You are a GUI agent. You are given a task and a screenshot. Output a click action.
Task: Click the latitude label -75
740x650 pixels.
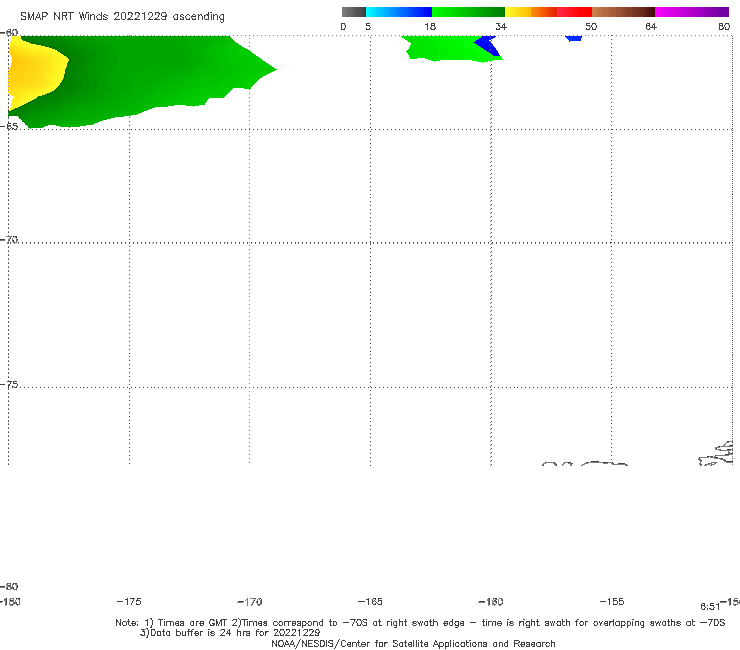9,384
